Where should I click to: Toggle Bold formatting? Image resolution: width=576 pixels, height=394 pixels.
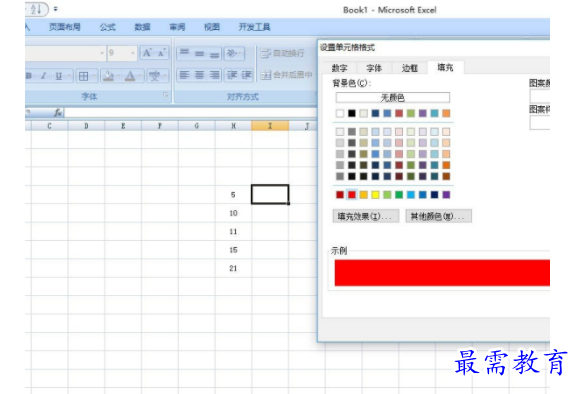point(29,76)
